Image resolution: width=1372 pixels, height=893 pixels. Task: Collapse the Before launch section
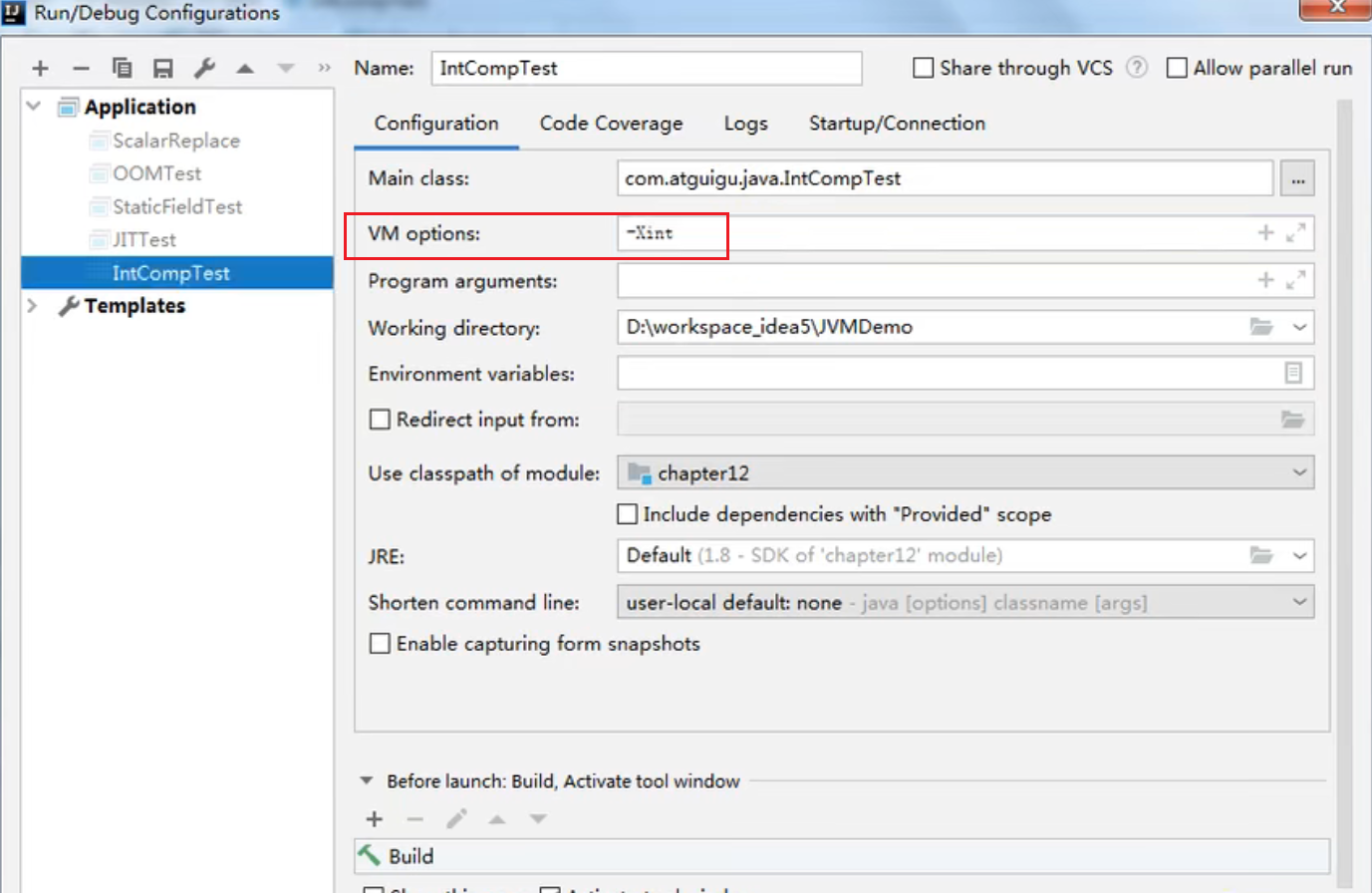point(367,781)
